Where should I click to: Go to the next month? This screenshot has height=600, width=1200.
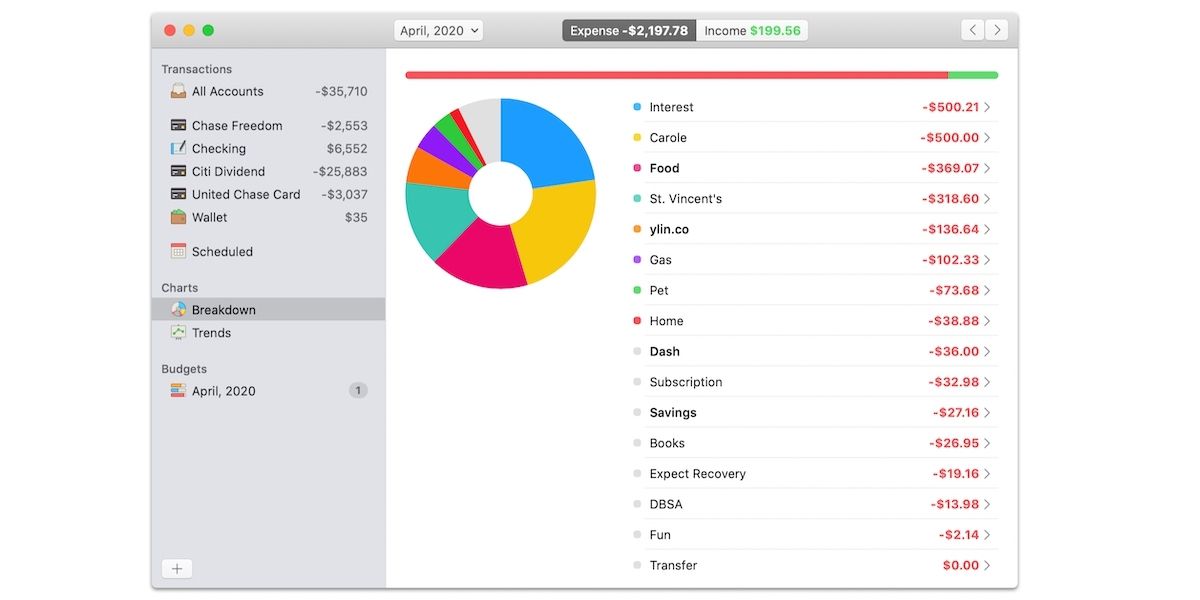coord(996,30)
